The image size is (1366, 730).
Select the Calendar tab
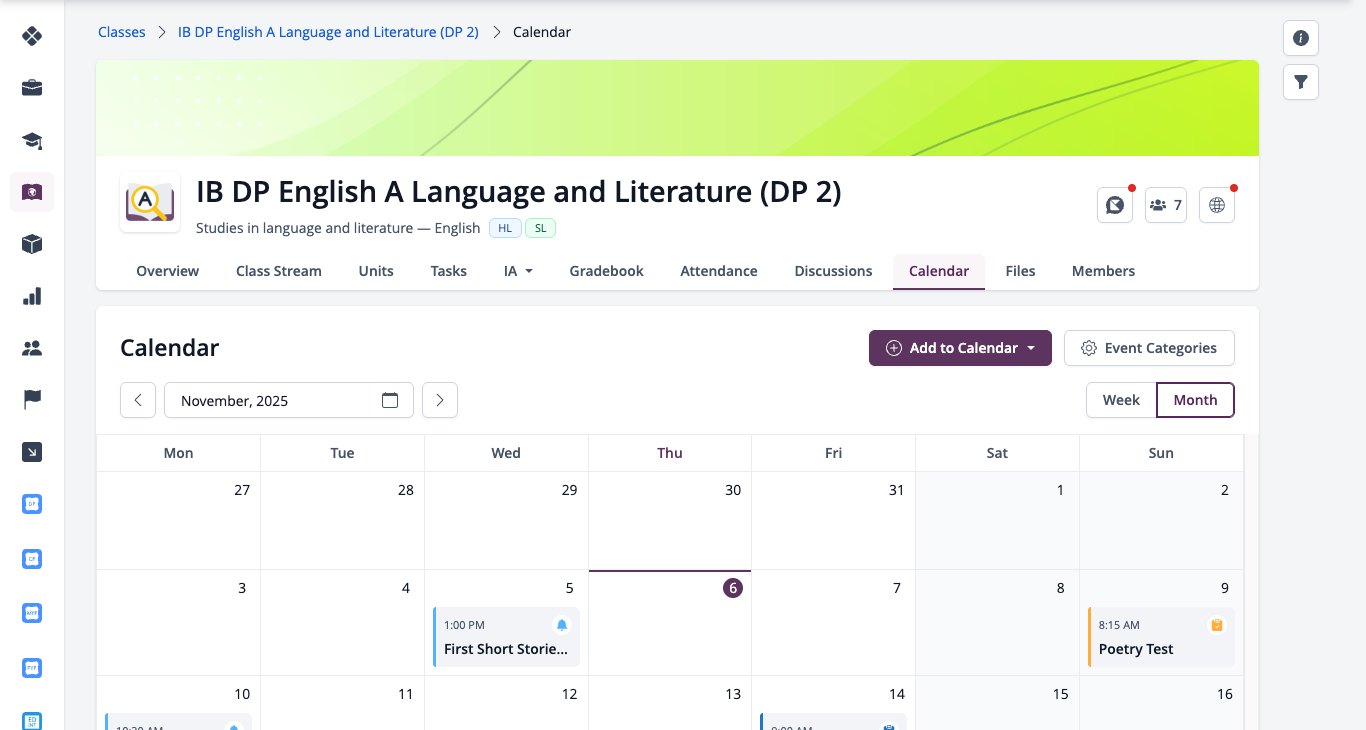coord(939,271)
